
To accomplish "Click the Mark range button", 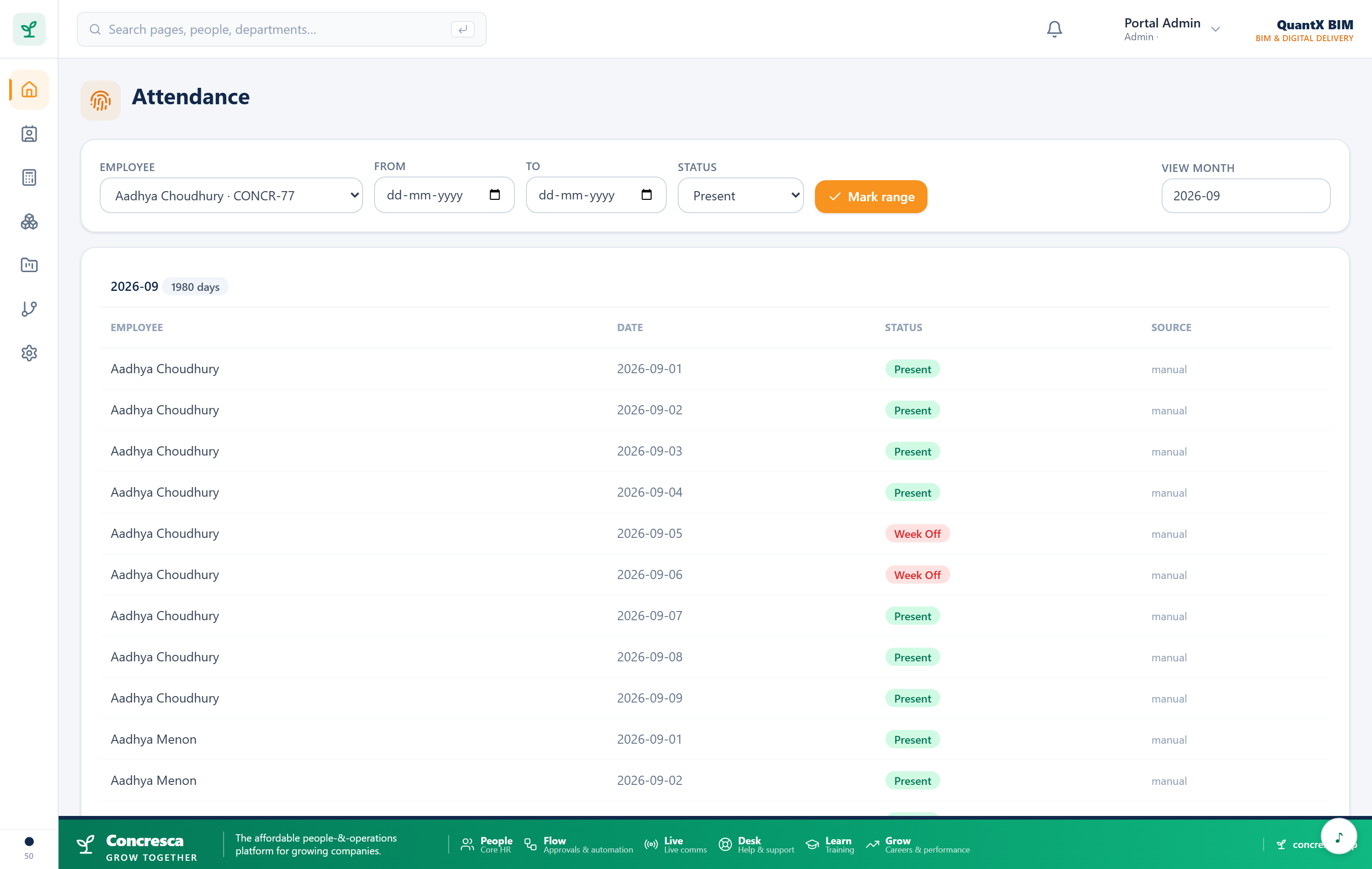I will tap(871, 197).
